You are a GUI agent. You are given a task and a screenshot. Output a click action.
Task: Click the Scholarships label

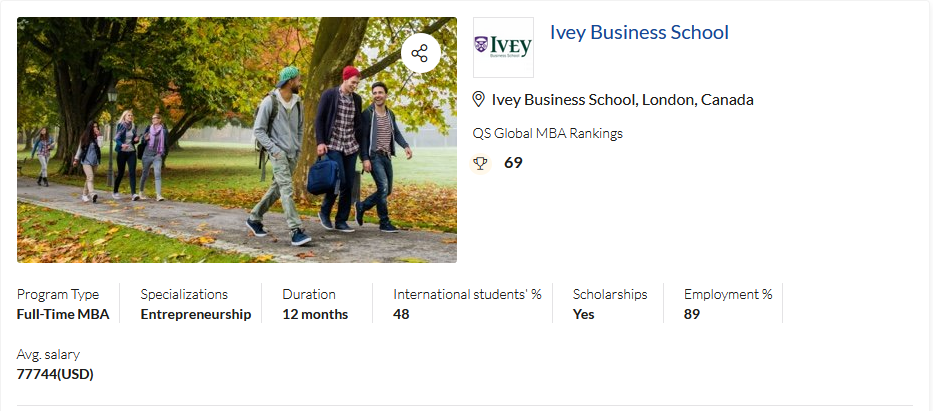pos(610,294)
